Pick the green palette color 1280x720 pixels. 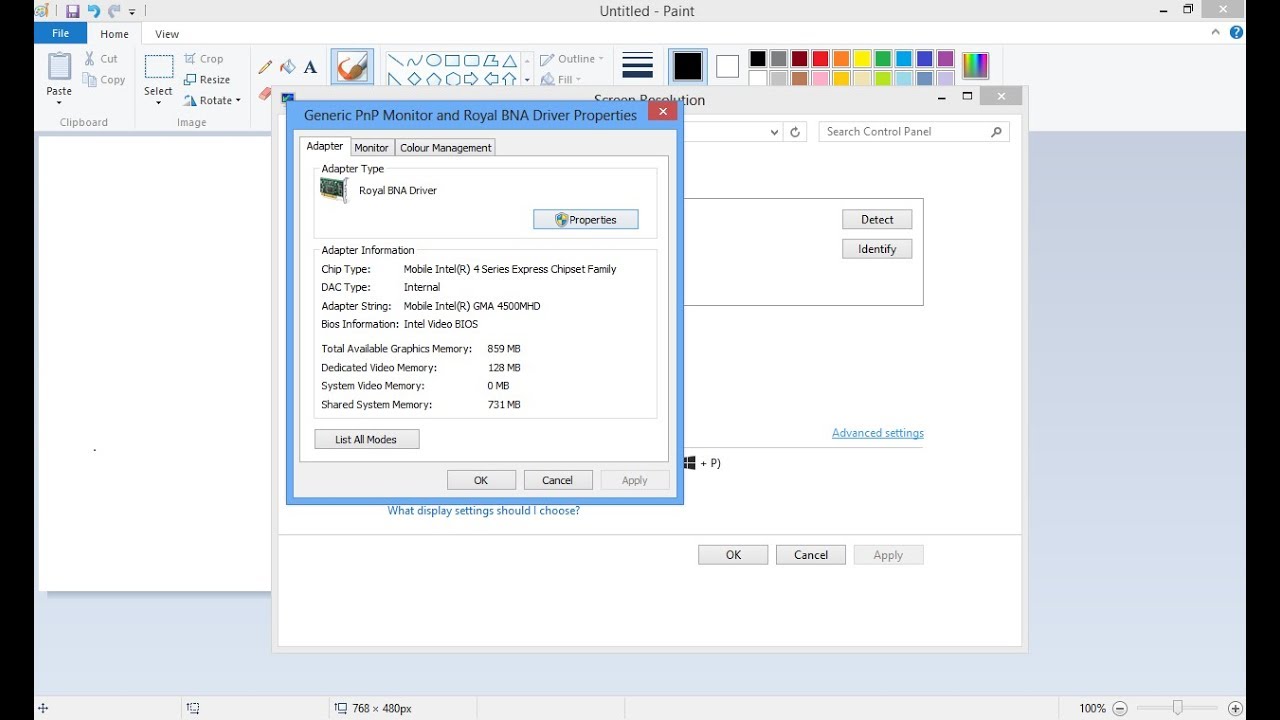point(883,59)
